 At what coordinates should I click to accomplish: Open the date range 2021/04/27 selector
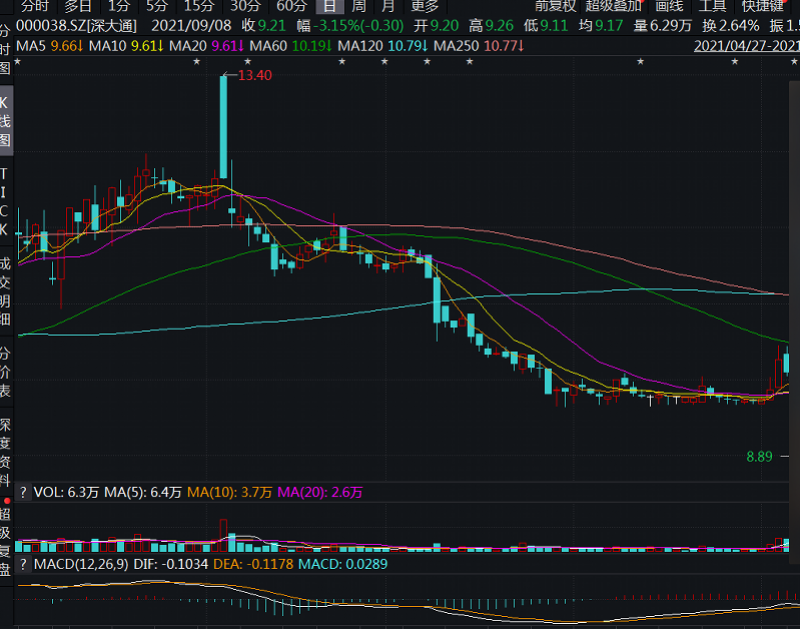coord(746,45)
